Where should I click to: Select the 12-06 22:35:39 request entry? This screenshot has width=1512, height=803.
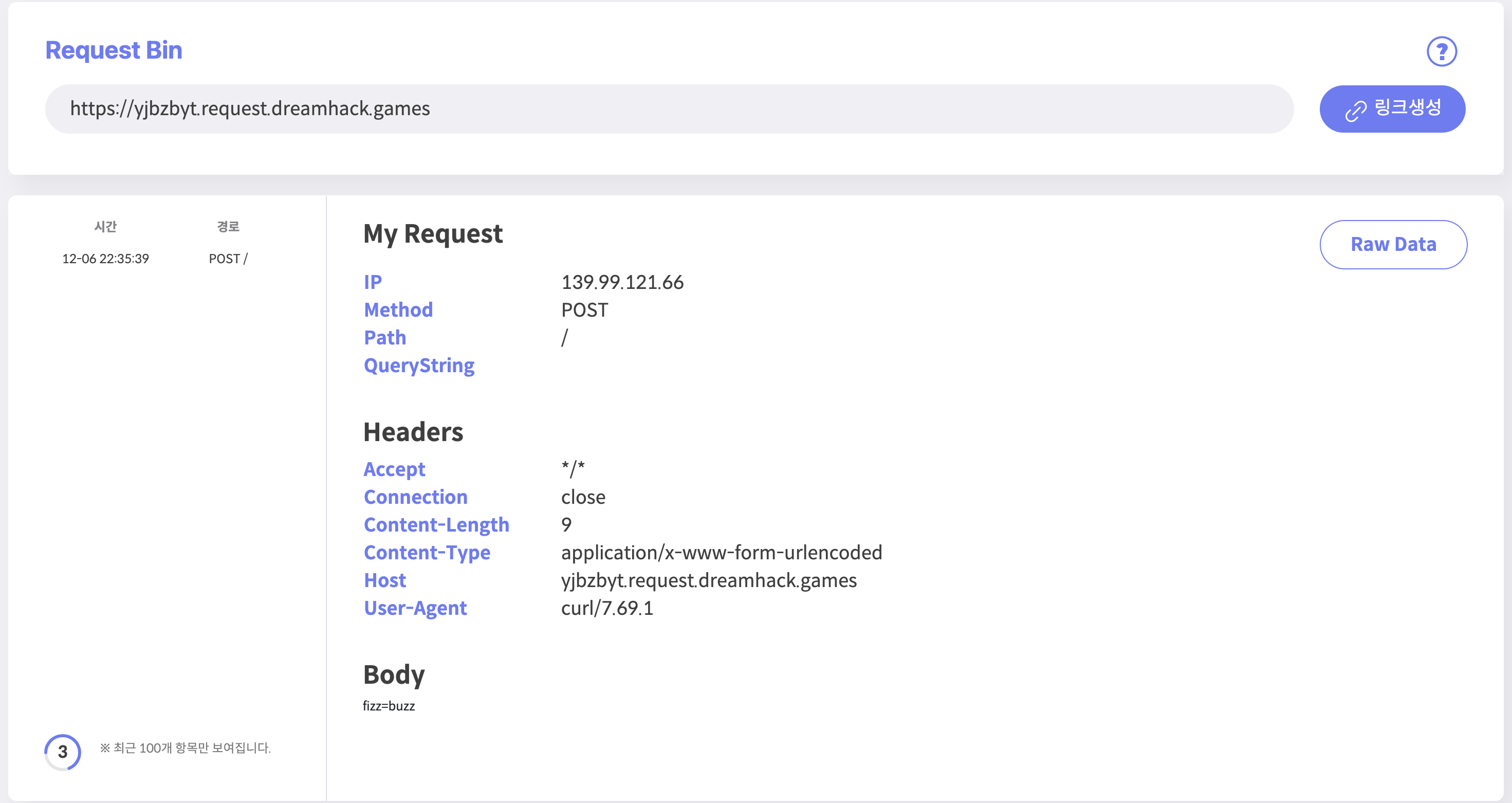[106, 259]
